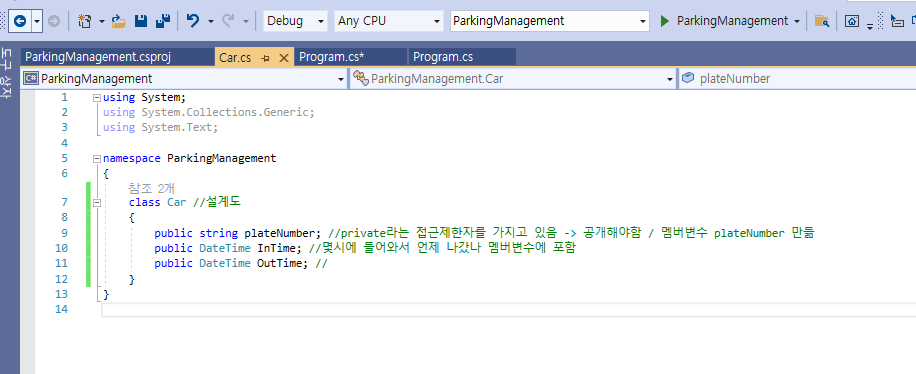The image size is (916, 374).
Task: Click the DateTime type on line 11
Action: (x=225, y=264)
